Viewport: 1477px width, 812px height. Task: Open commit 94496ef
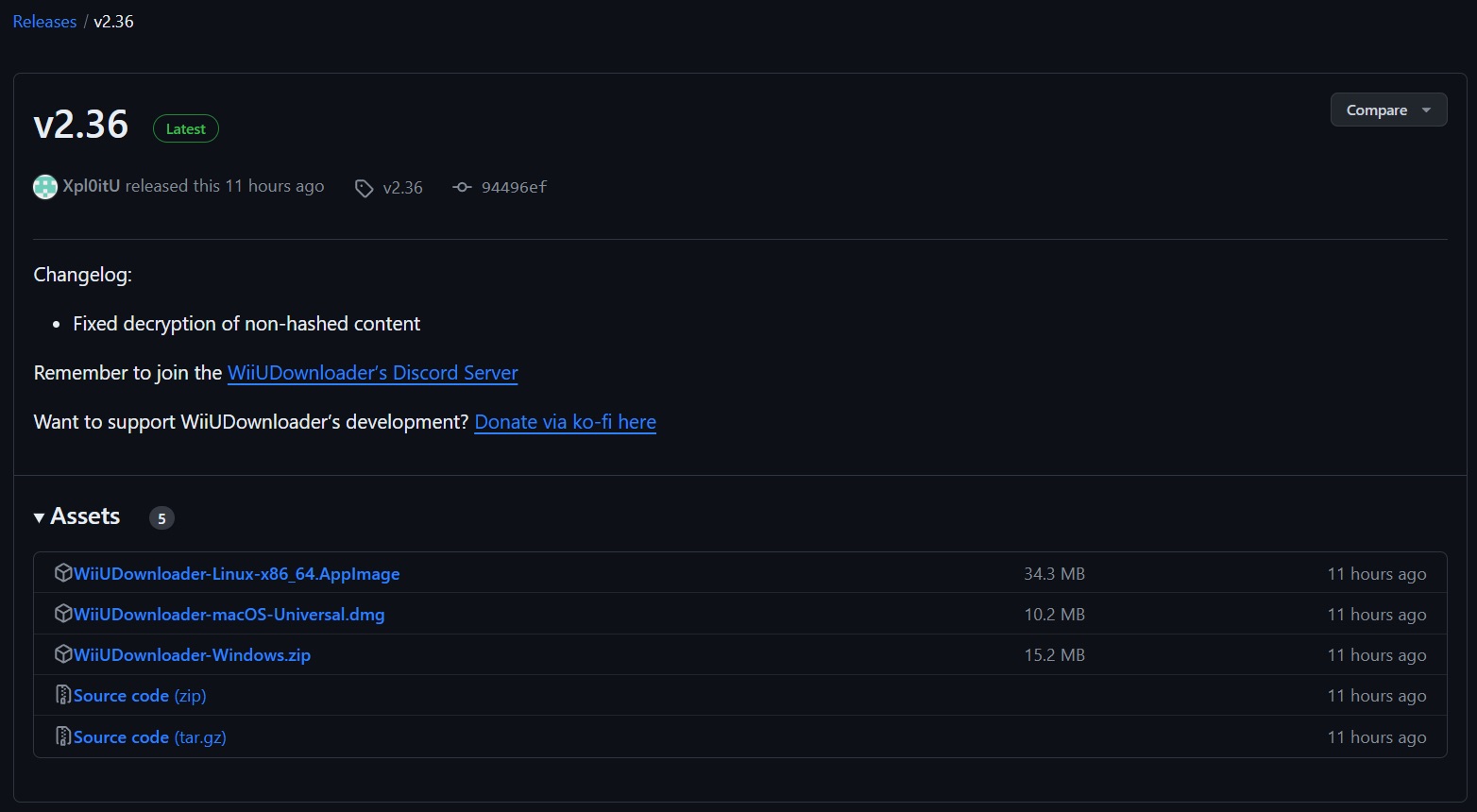[514, 187]
